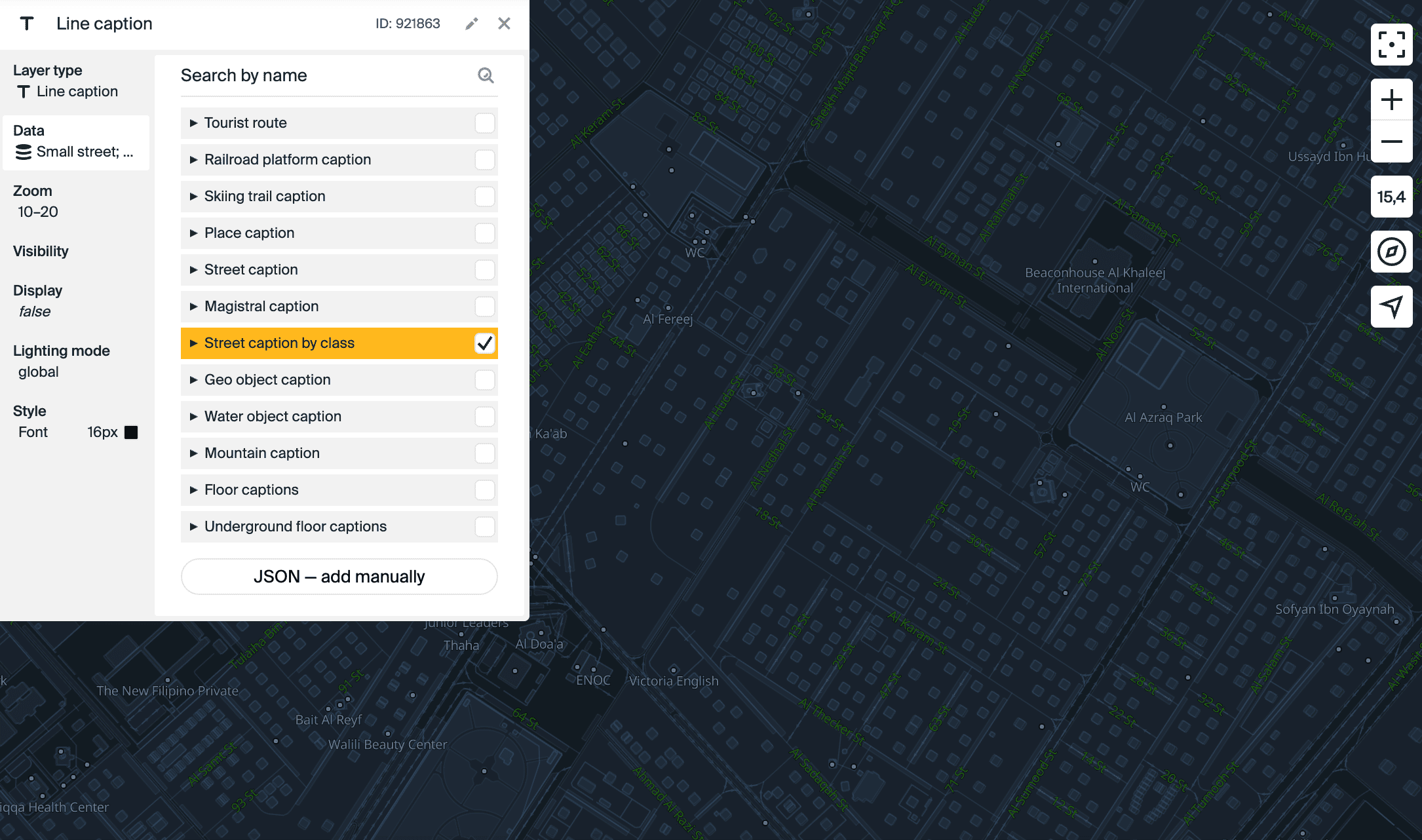Screen dimensions: 1422x840
Task: Click the search magnifier icon
Action: [x=485, y=75]
